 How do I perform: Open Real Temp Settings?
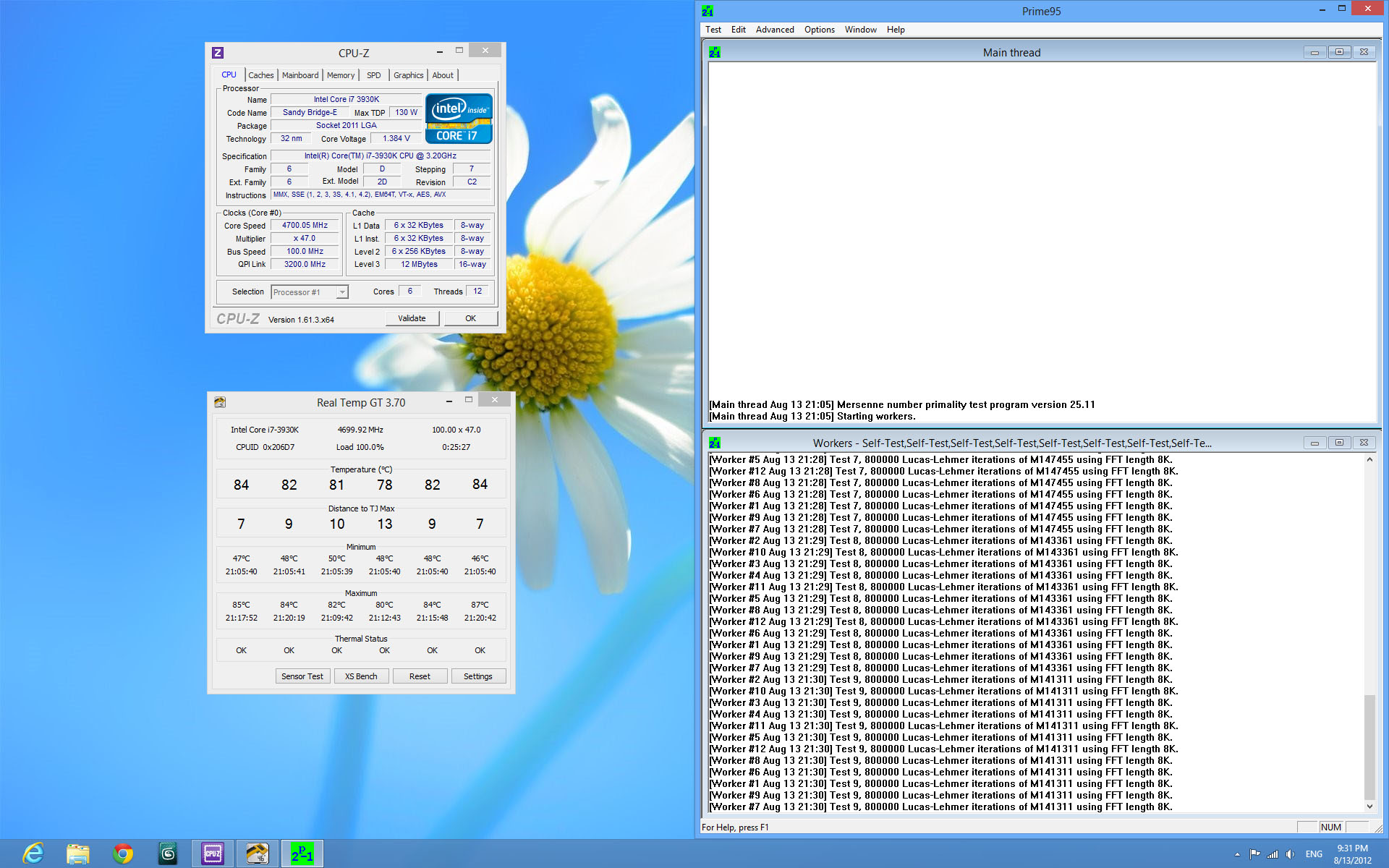point(477,676)
